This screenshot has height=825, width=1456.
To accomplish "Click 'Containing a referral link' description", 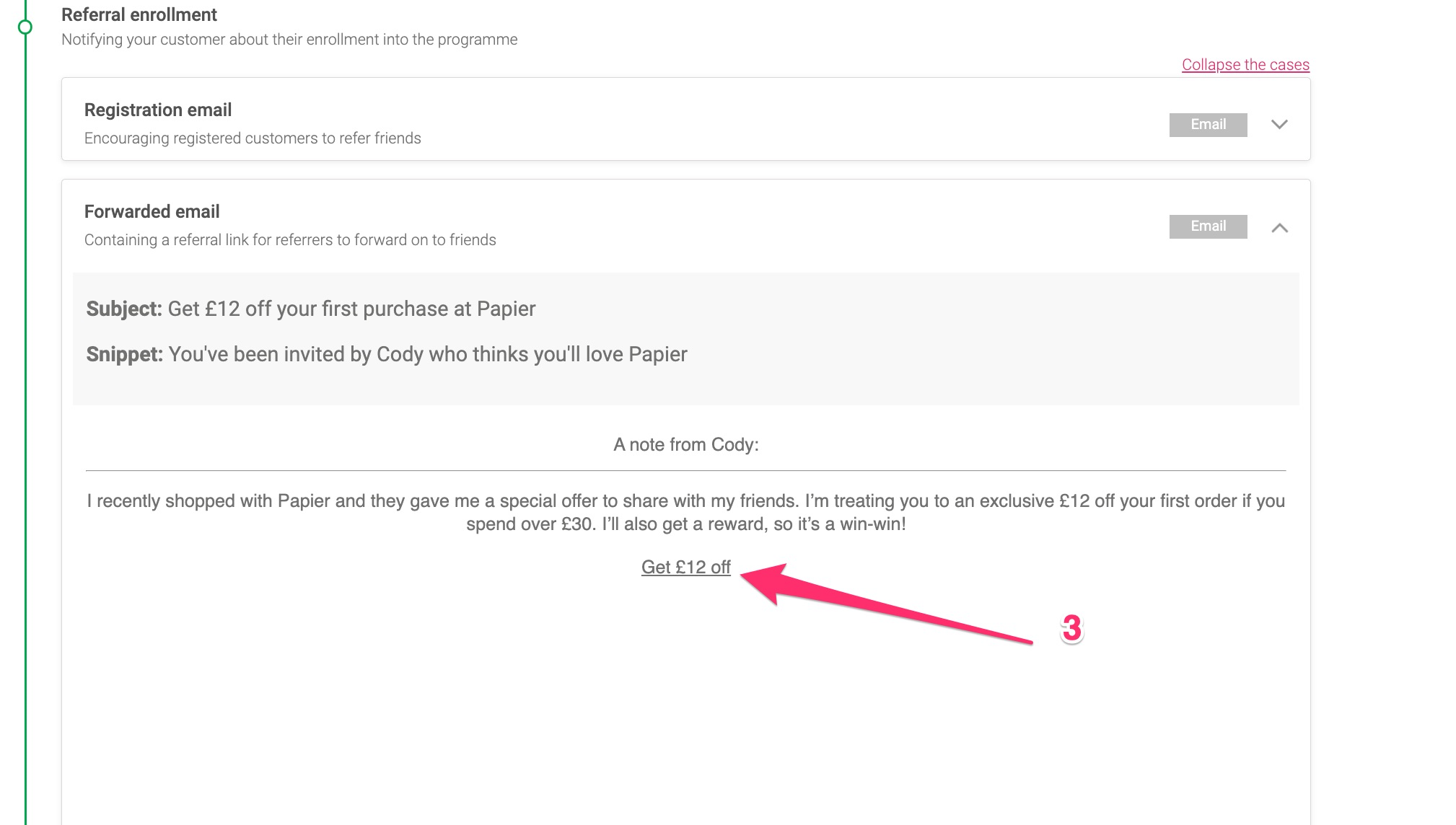I will tap(290, 240).
